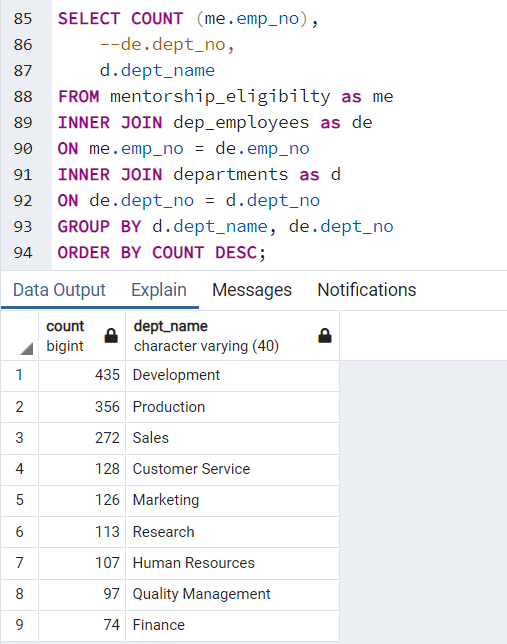507x644 pixels.
Task: Click the lock icon in dept_name column
Action: 325,336
